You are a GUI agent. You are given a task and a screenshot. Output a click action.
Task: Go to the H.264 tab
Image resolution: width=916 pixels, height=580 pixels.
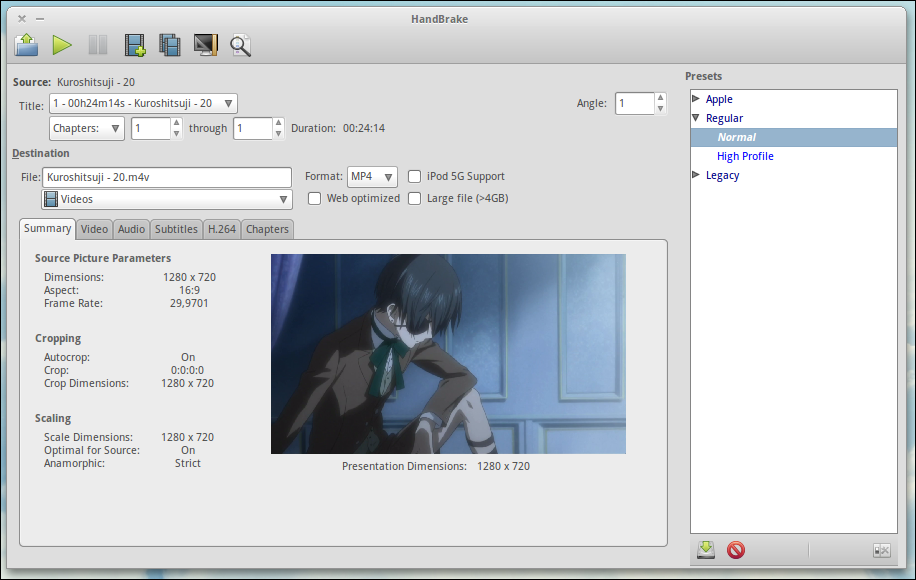222,229
